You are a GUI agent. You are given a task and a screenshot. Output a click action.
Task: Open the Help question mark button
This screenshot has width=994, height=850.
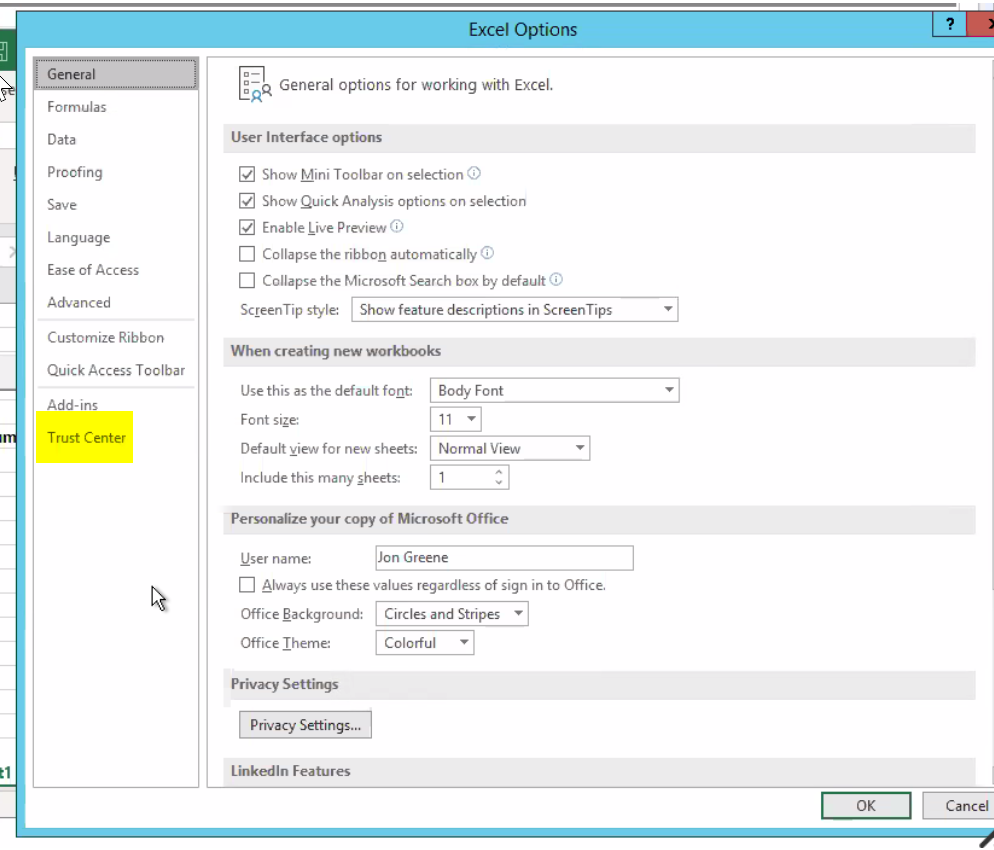click(x=950, y=24)
